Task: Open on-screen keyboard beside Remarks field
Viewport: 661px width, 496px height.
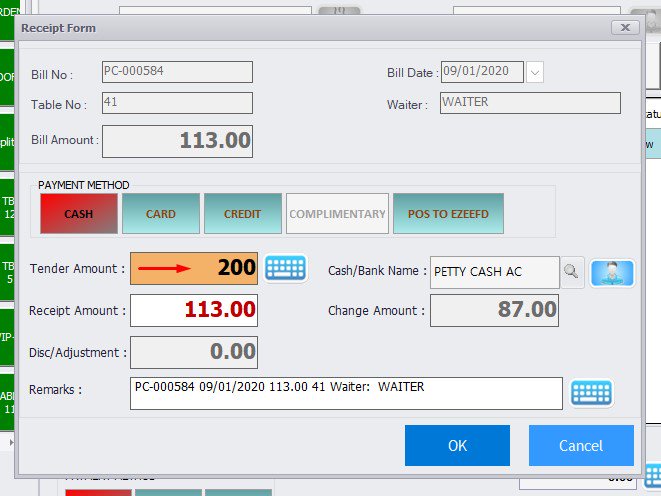Action: pyautogui.click(x=591, y=392)
